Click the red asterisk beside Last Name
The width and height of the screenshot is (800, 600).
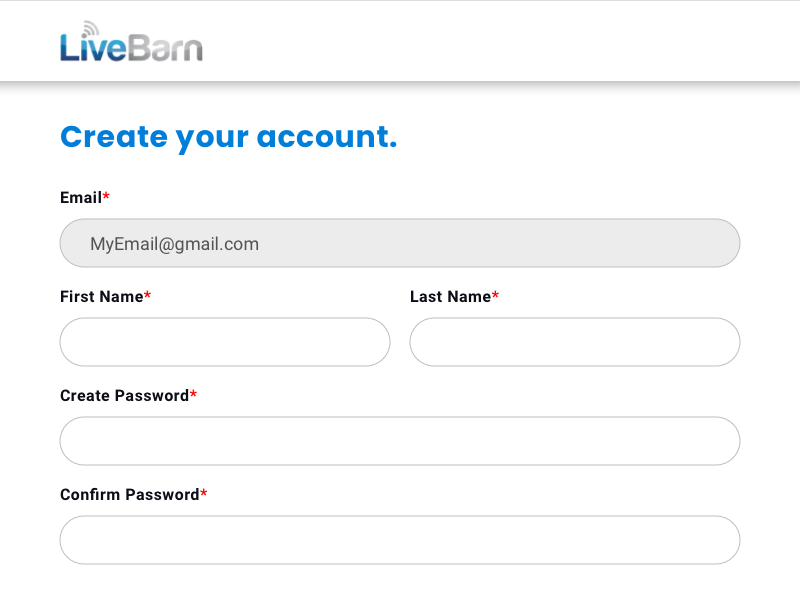(495, 296)
